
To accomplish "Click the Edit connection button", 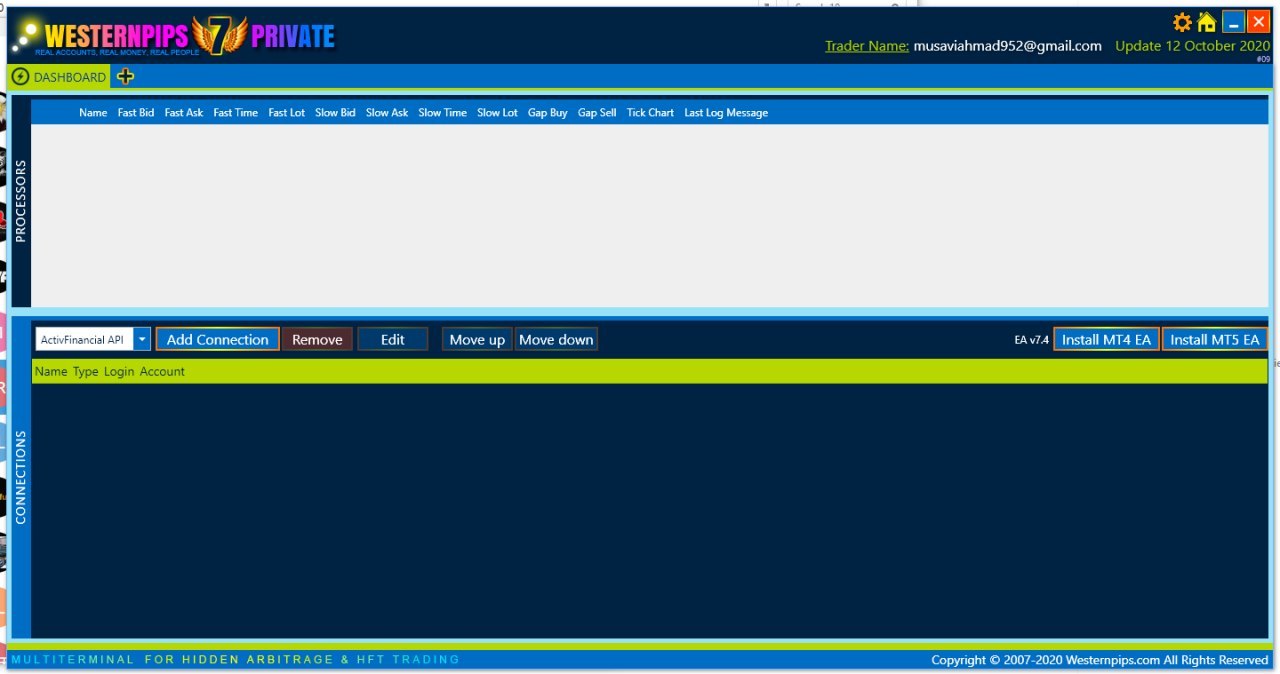I will (x=393, y=340).
